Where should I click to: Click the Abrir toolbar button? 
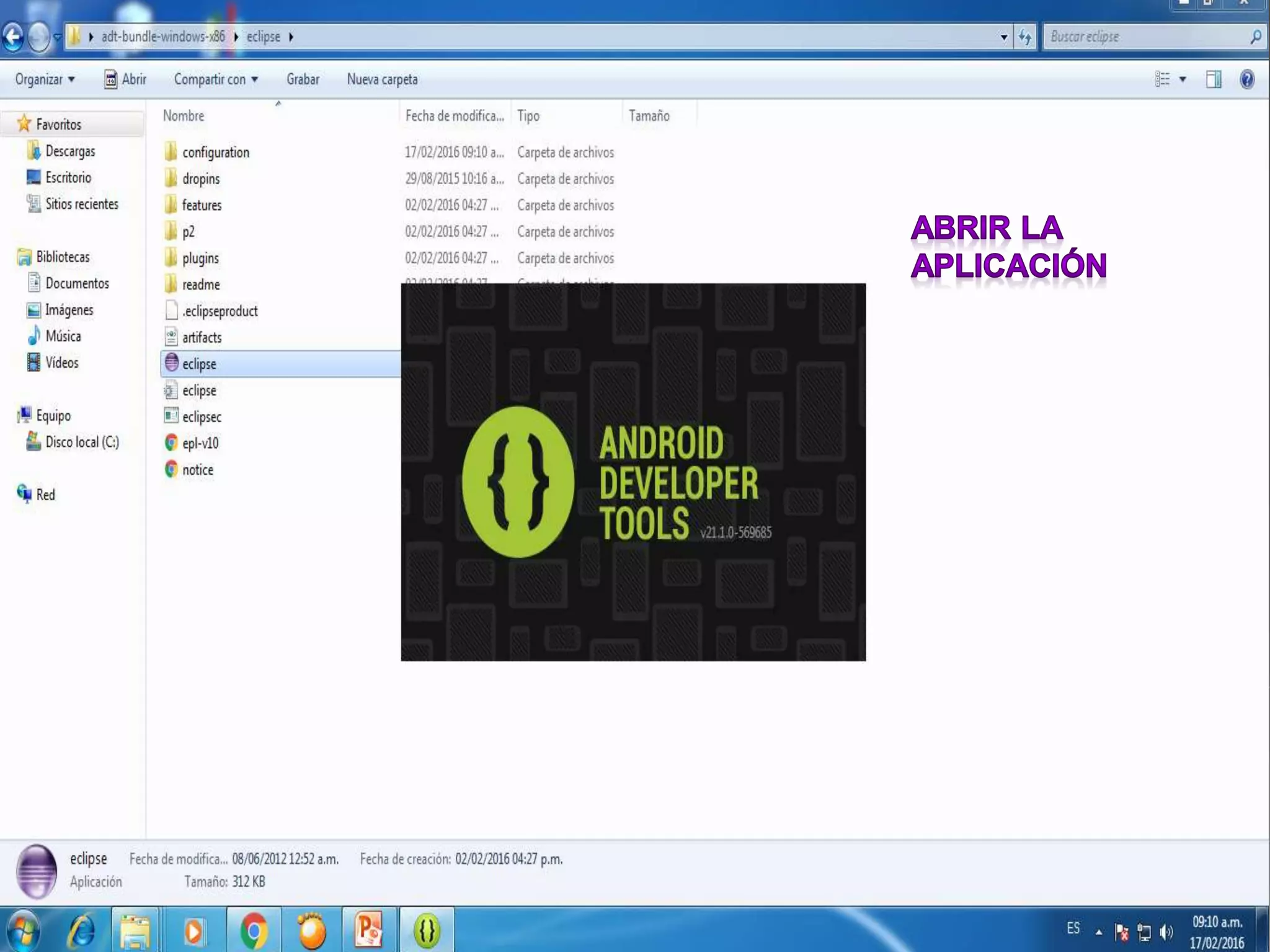click(126, 79)
